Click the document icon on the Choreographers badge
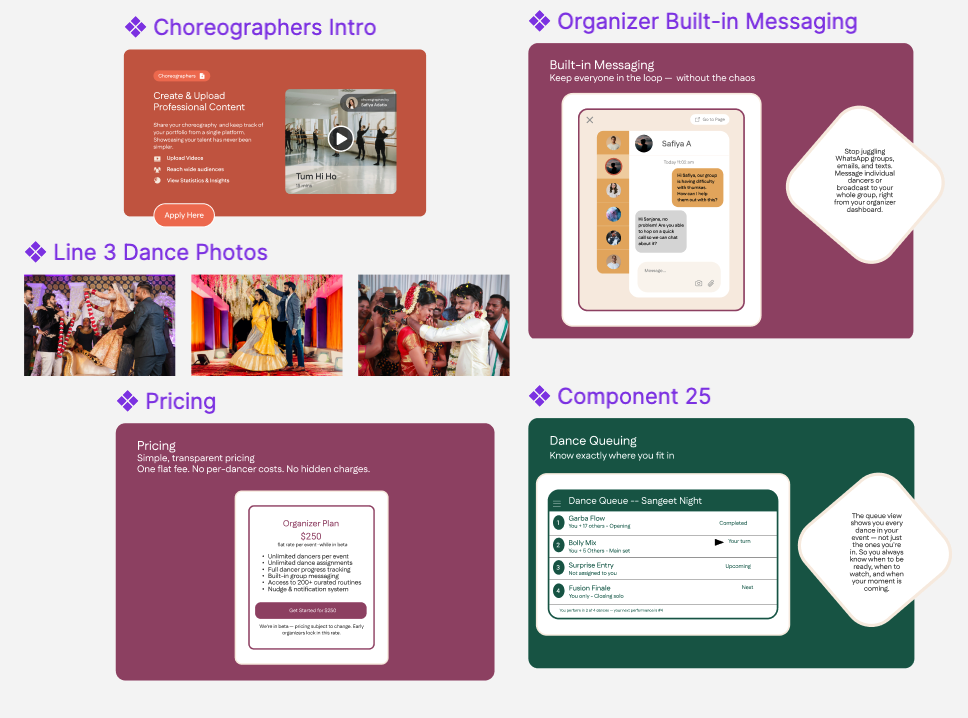This screenshot has height=718, width=968. tap(201, 76)
